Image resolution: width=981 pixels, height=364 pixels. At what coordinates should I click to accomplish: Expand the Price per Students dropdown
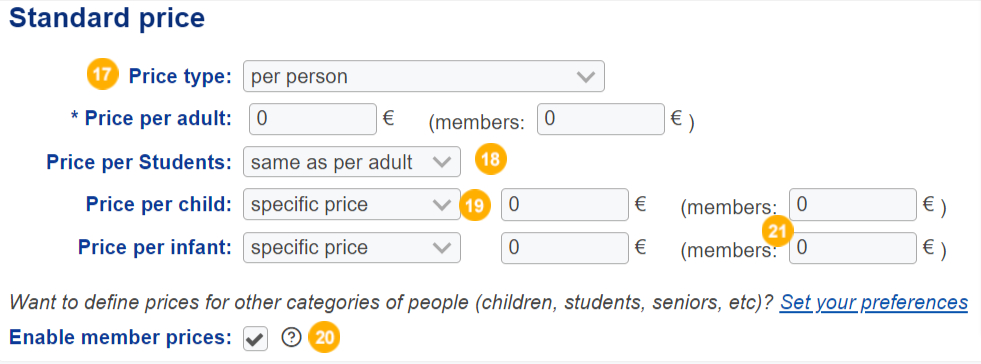point(352,162)
